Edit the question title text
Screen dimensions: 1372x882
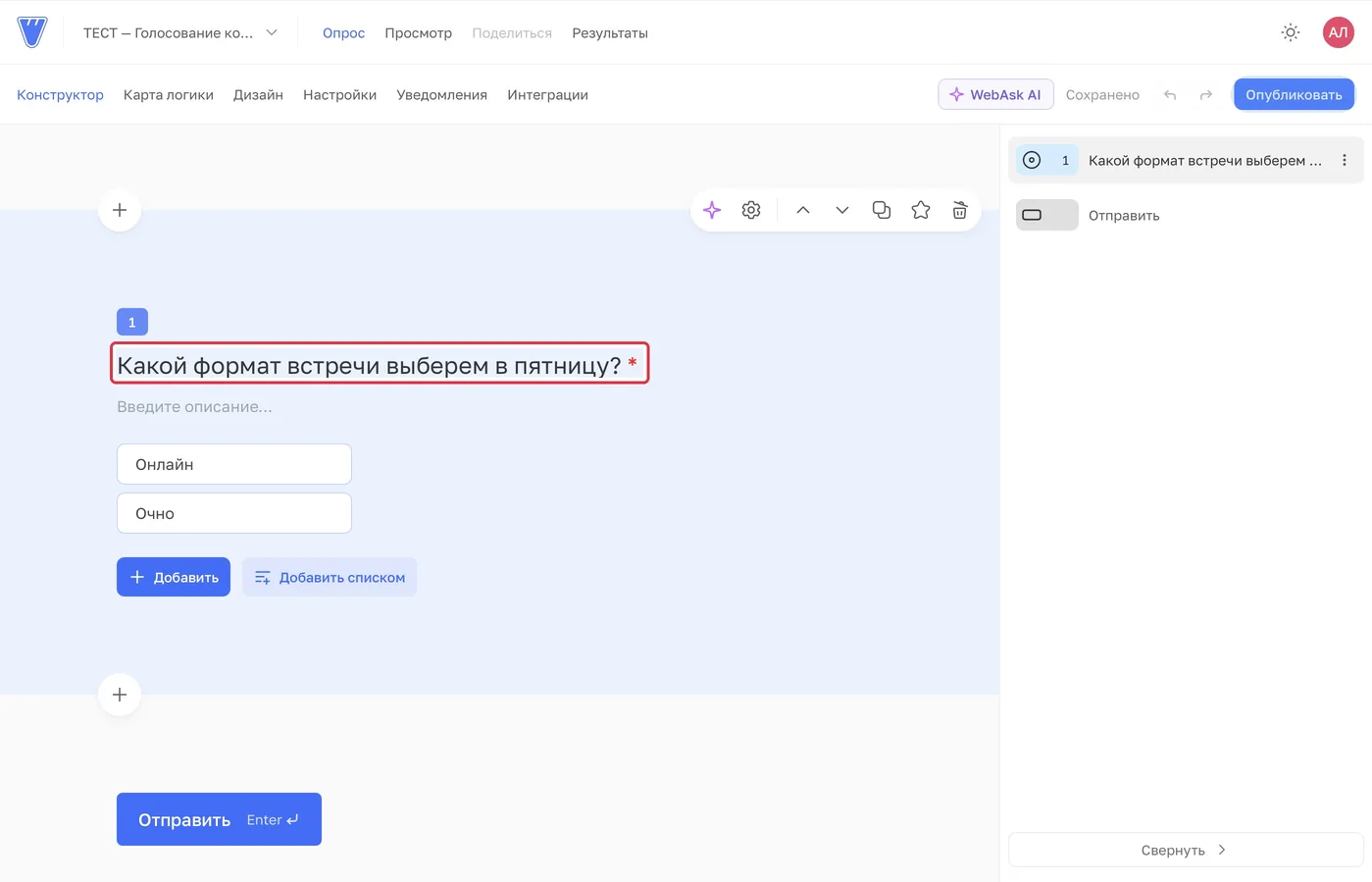click(x=369, y=365)
